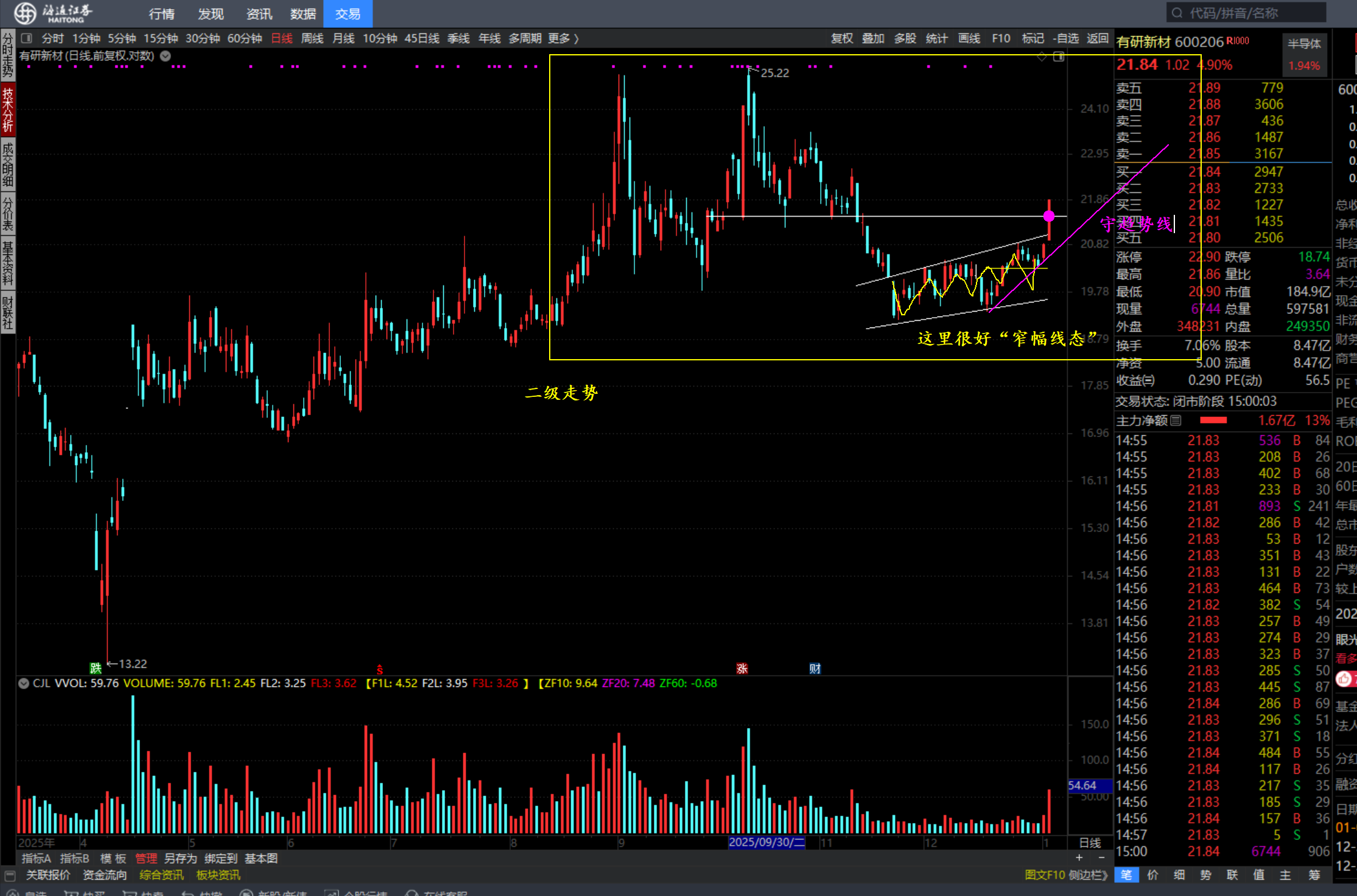Zoom in chart with plus icon

pos(1079,858)
